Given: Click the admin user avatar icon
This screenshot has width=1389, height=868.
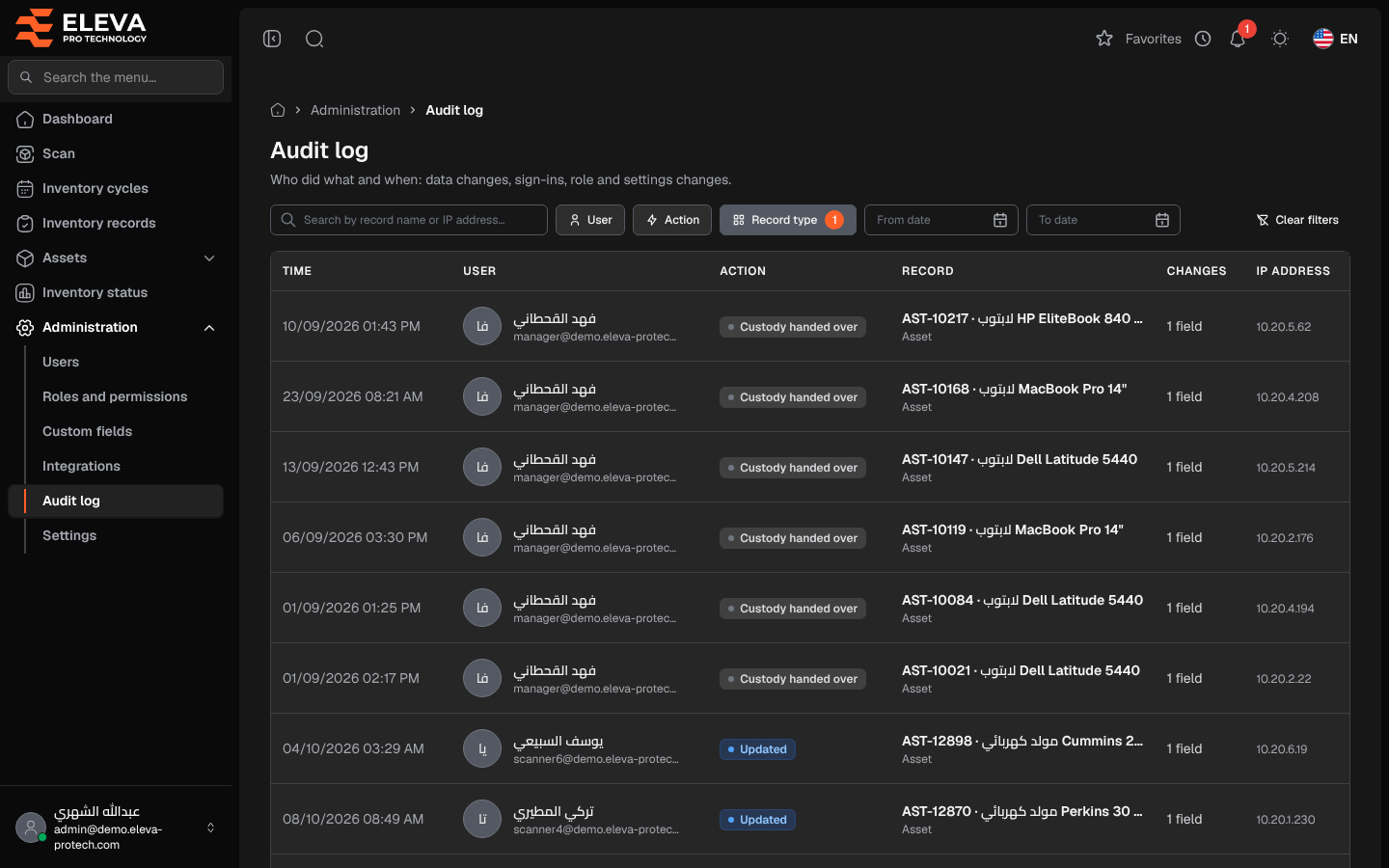Looking at the screenshot, I should pyautogui.click(x=31, y=827).
